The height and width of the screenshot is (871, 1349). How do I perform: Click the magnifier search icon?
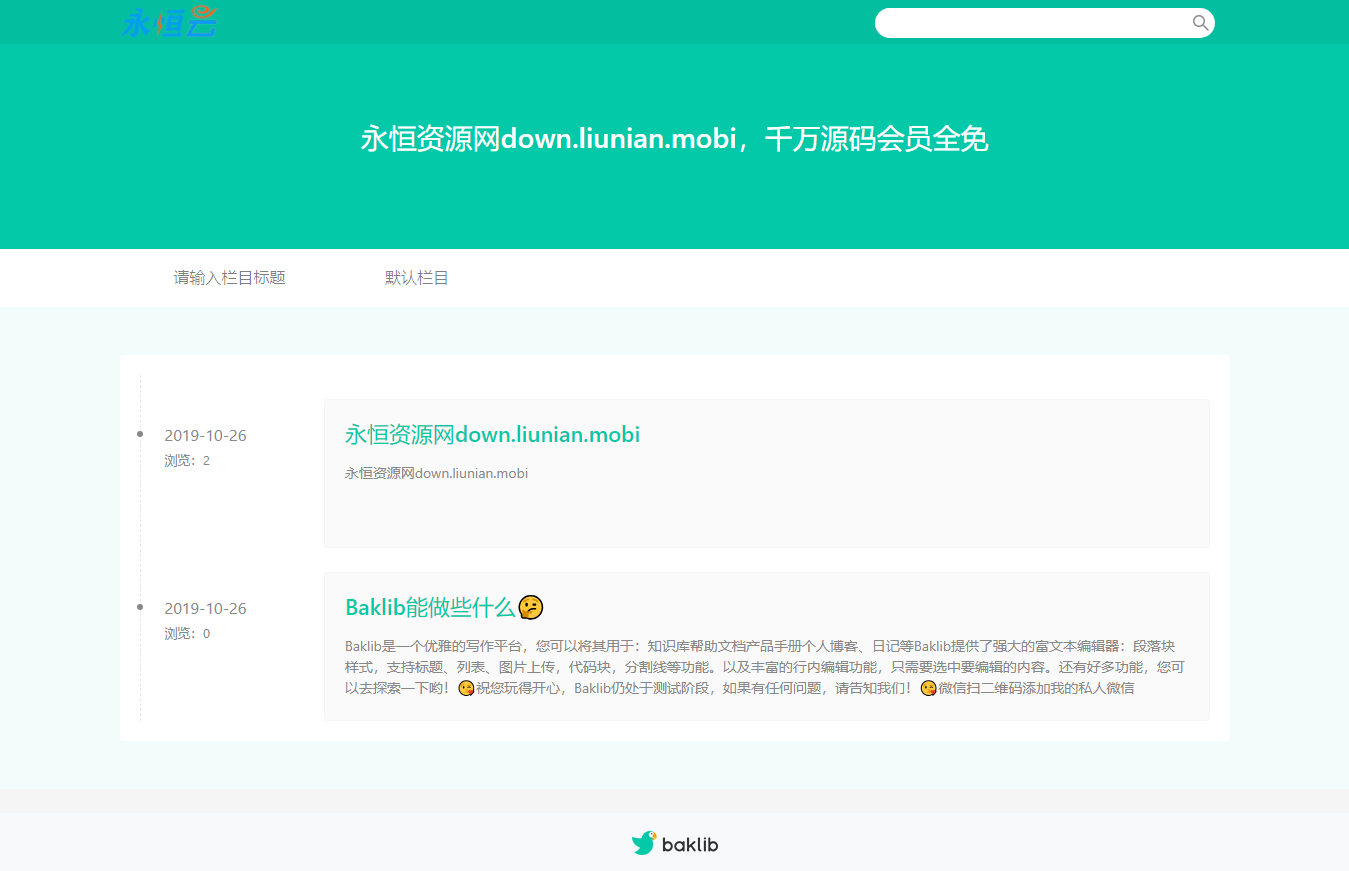coord(1200,23)
